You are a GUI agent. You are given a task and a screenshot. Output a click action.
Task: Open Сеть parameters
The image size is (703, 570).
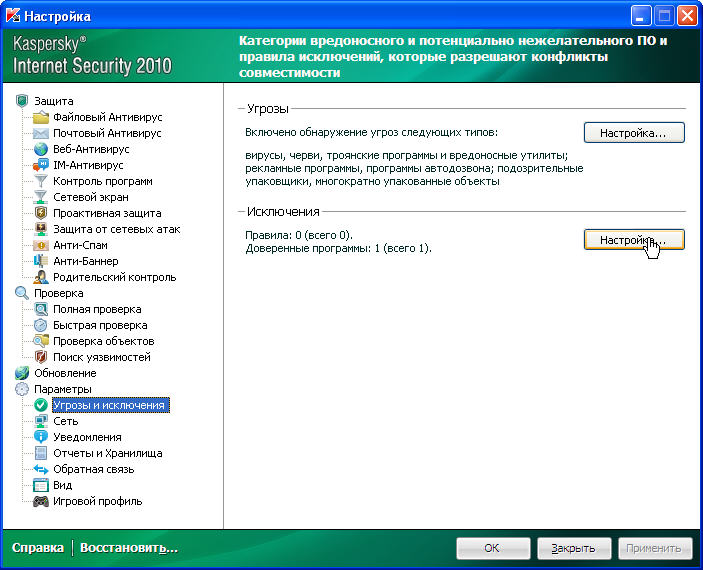65,421
